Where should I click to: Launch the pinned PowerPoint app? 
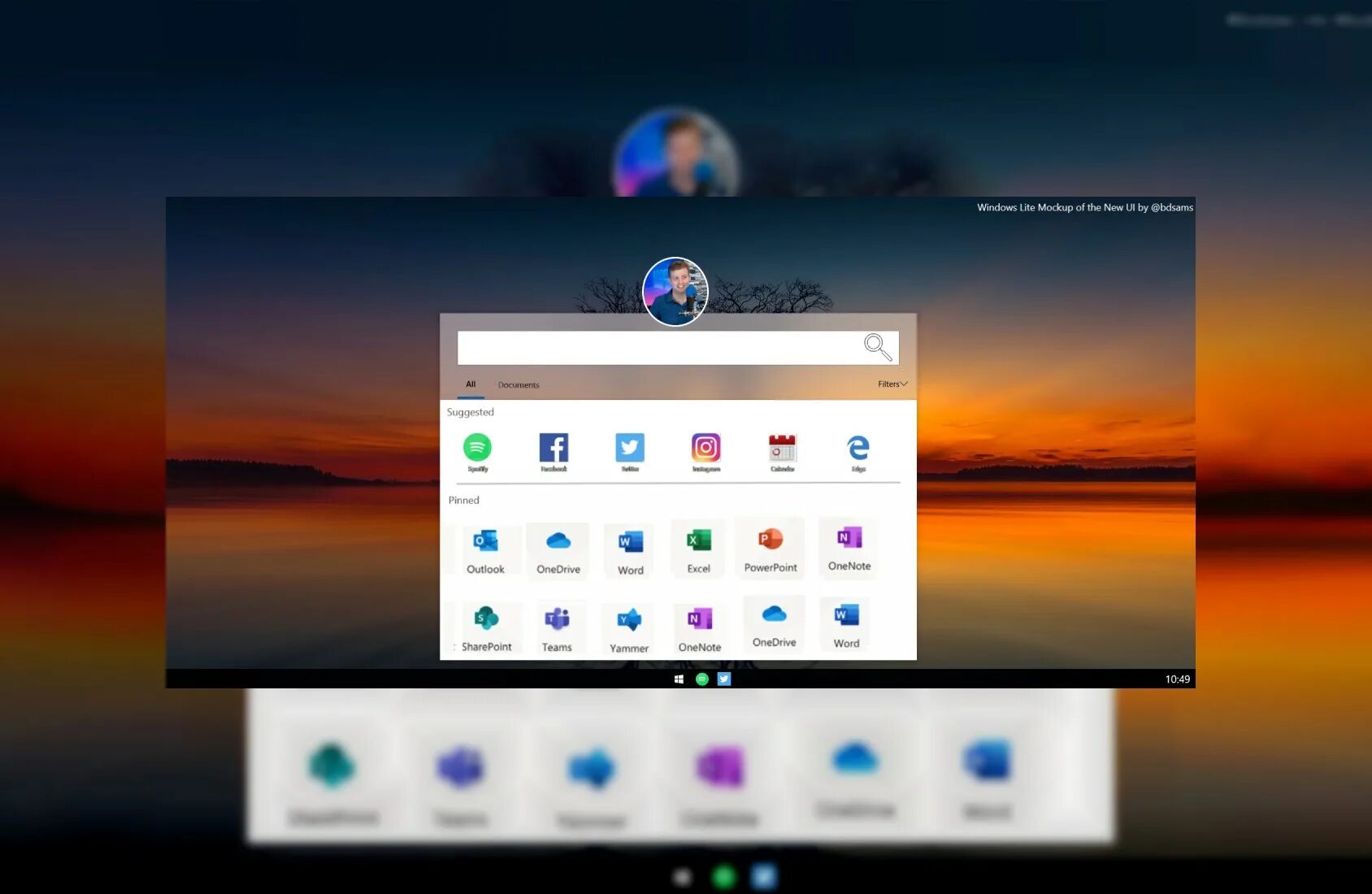point(771,549)
